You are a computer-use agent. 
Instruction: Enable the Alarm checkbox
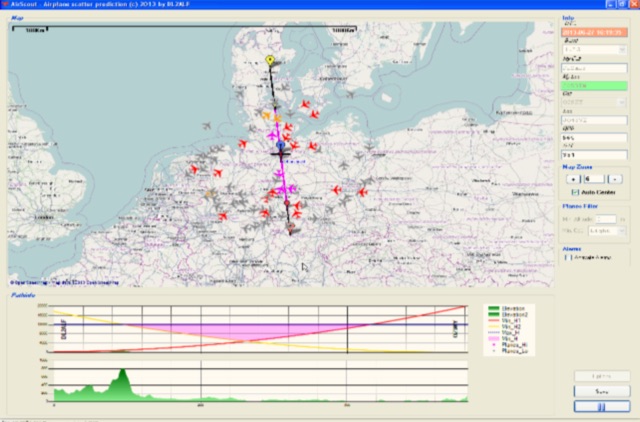tap(568, 258)
